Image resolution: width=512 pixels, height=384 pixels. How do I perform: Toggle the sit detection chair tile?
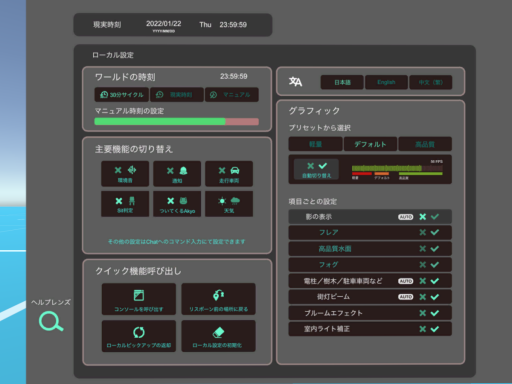pos(125,204)
